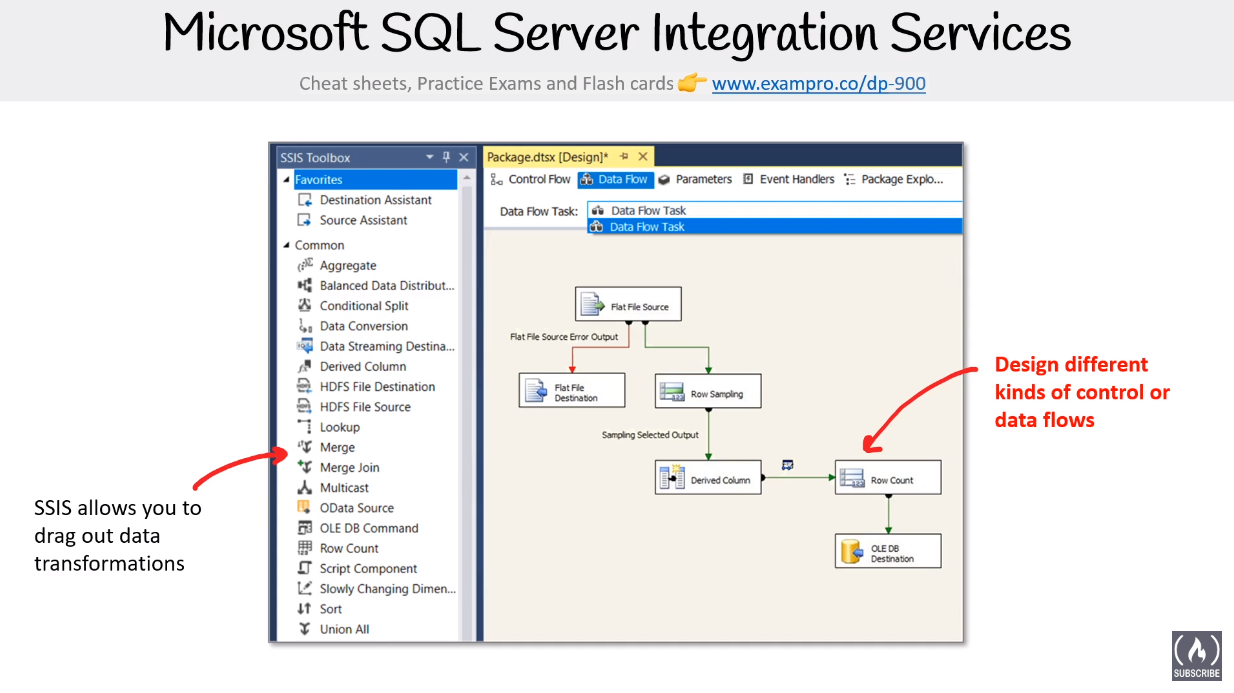Open the Data Flow Task combo box
Viewport: 1234px width, 693px height.
(775, 210)
